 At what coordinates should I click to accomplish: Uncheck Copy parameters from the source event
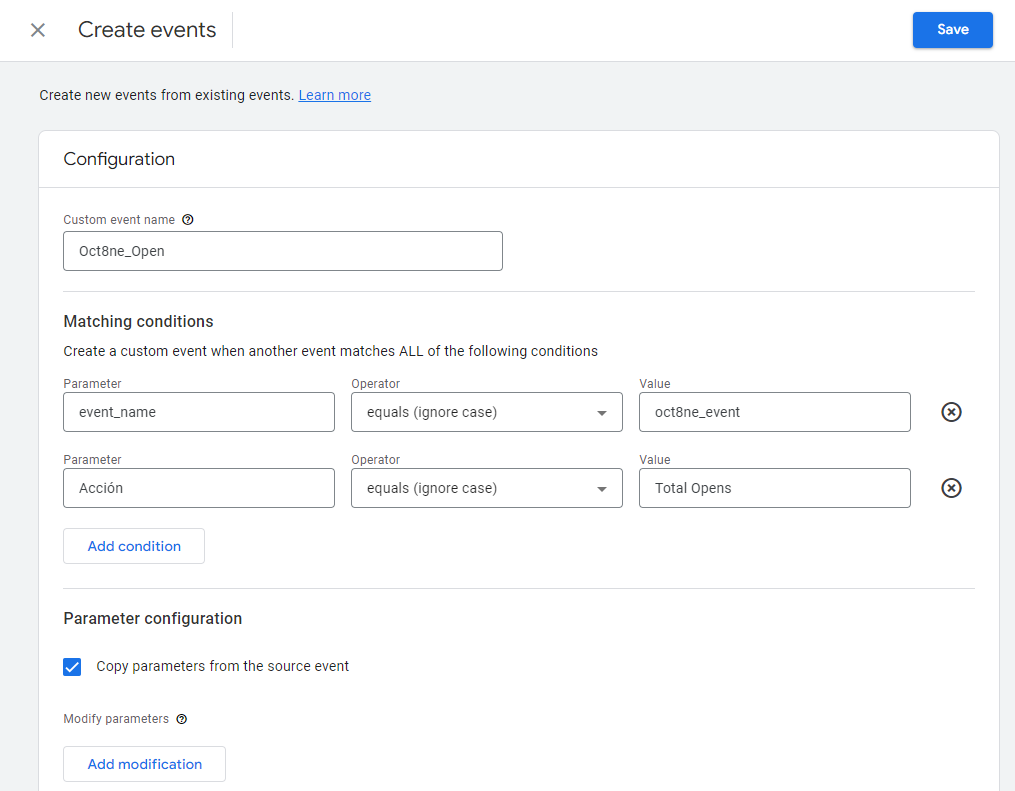(72, 667)
